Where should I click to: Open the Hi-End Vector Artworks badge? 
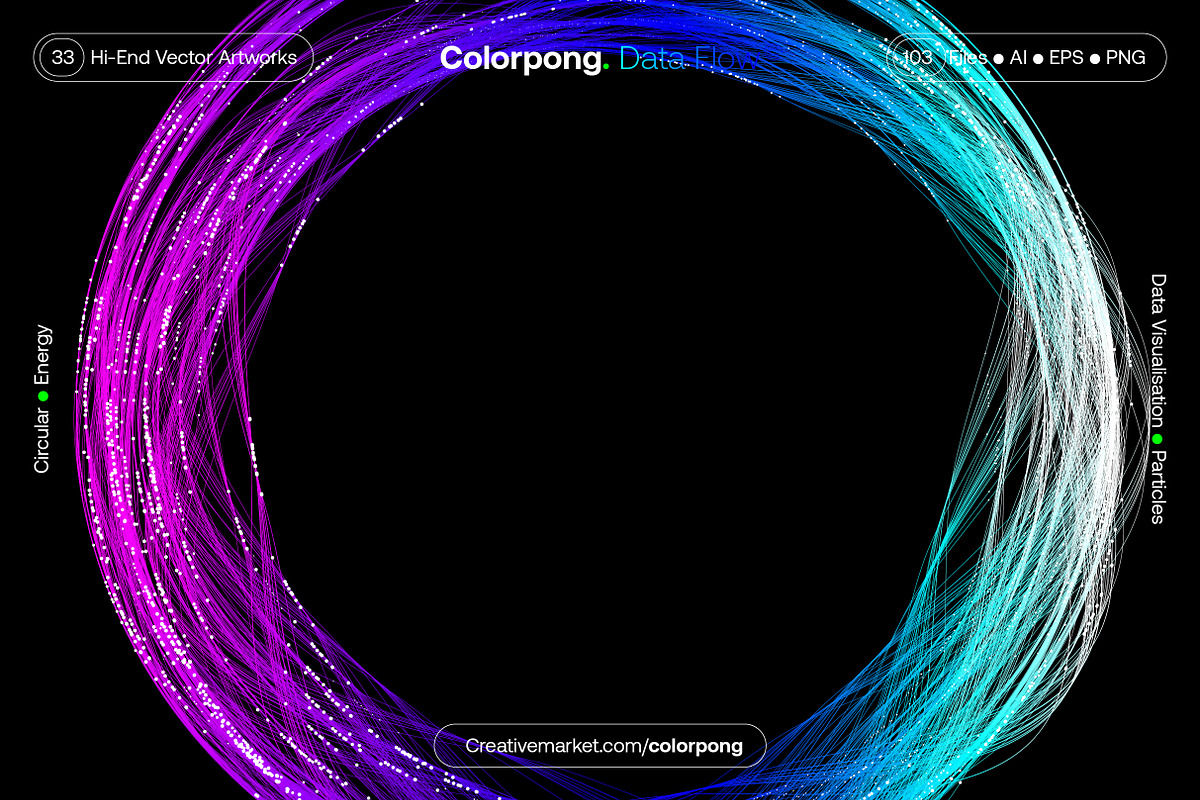pyautogui.click(x=193, y=57)
